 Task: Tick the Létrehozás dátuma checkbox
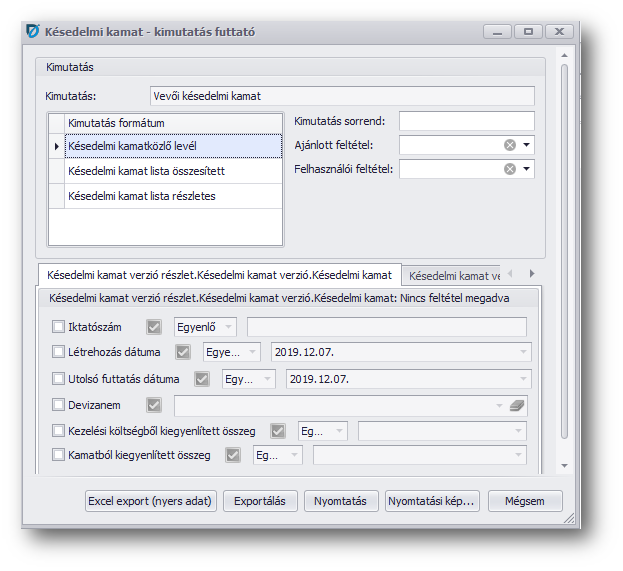[57, 352]
